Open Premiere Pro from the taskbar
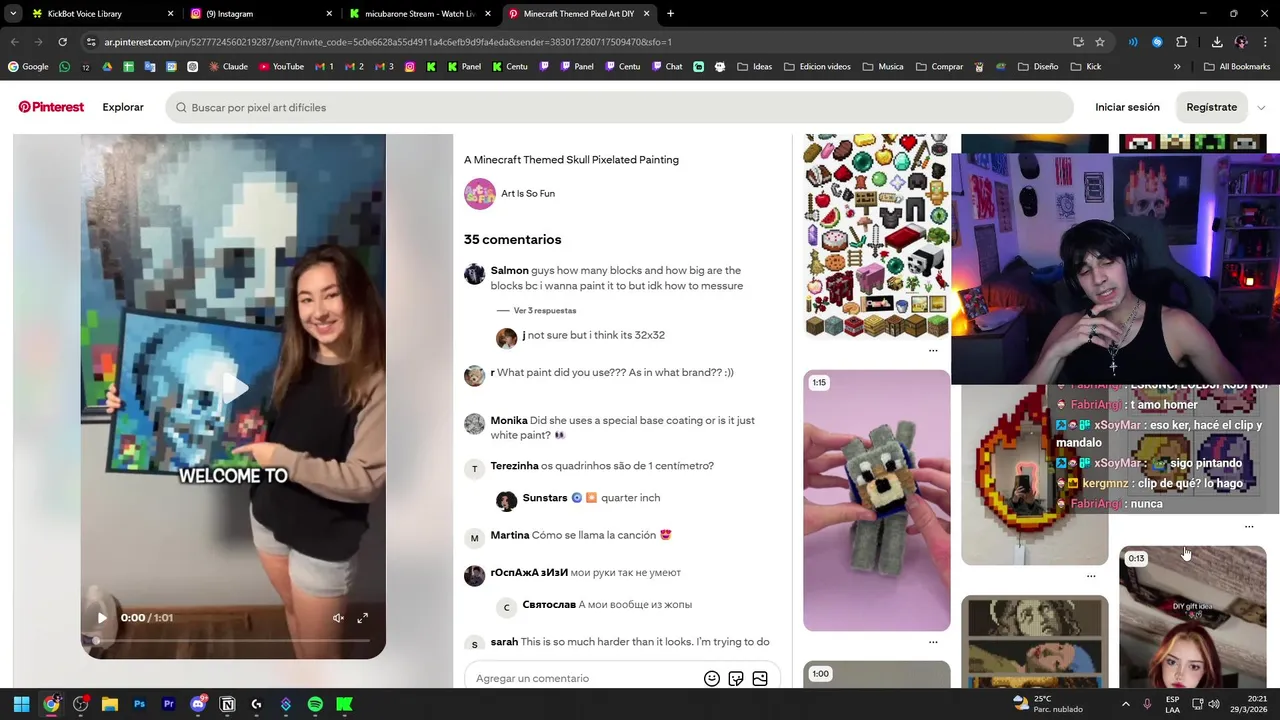The height and width of the screenshot is (720, 1280). point(168,704)
